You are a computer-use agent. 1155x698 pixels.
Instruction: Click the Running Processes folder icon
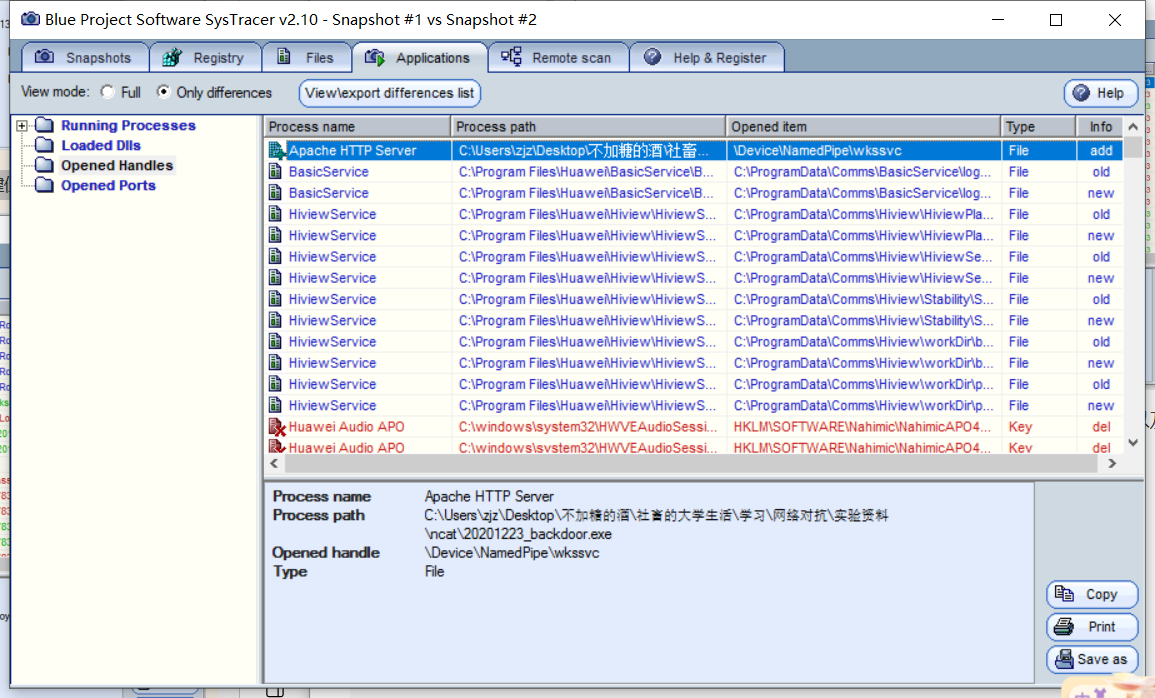(x=45, y=124)
